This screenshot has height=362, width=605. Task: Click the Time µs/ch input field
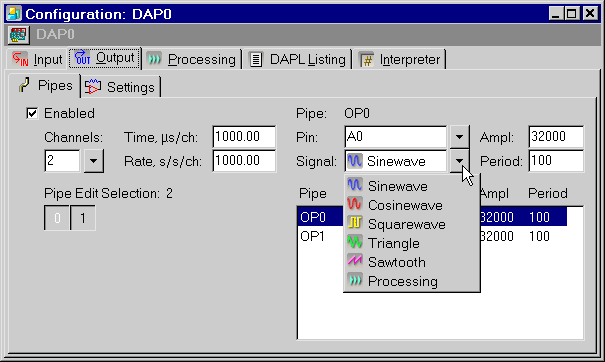click(244, 136)
